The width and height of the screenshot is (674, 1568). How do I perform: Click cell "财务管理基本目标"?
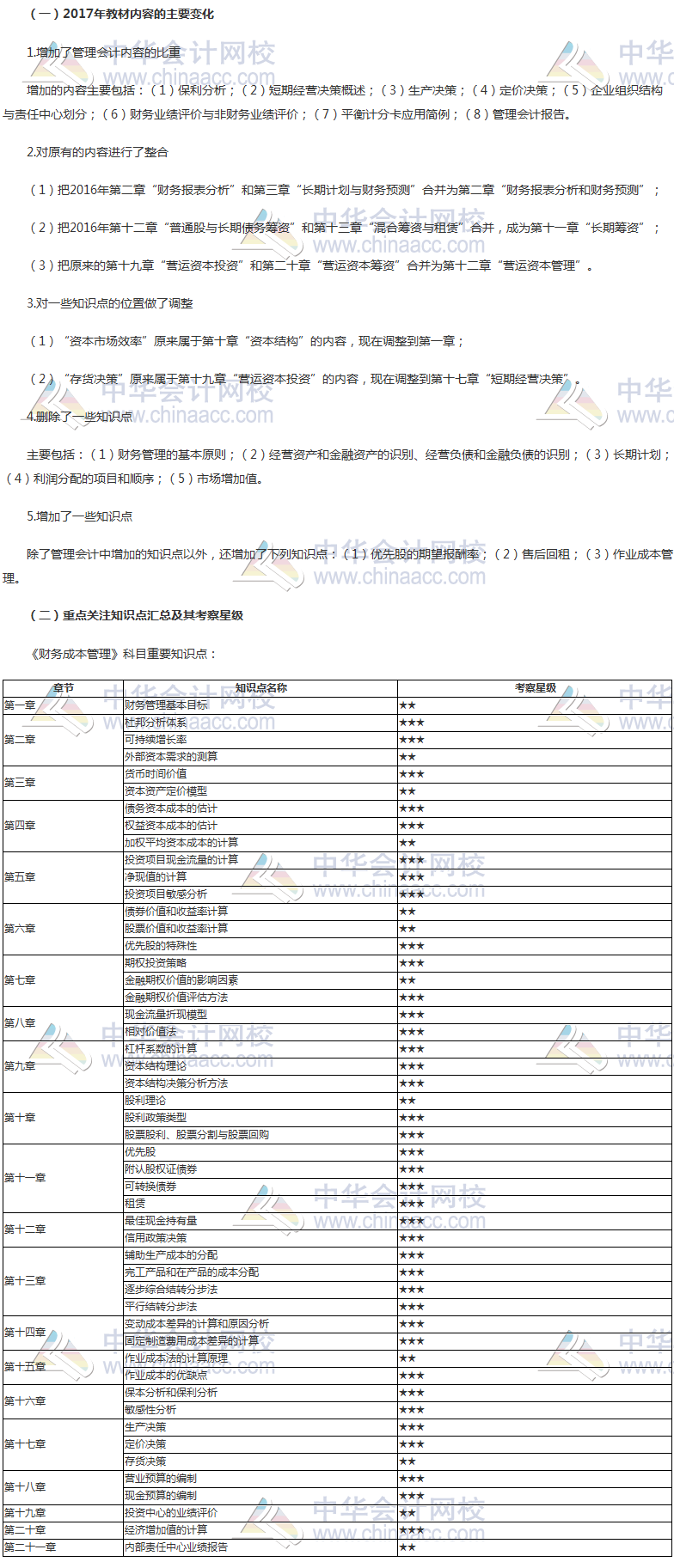point(260,705)
